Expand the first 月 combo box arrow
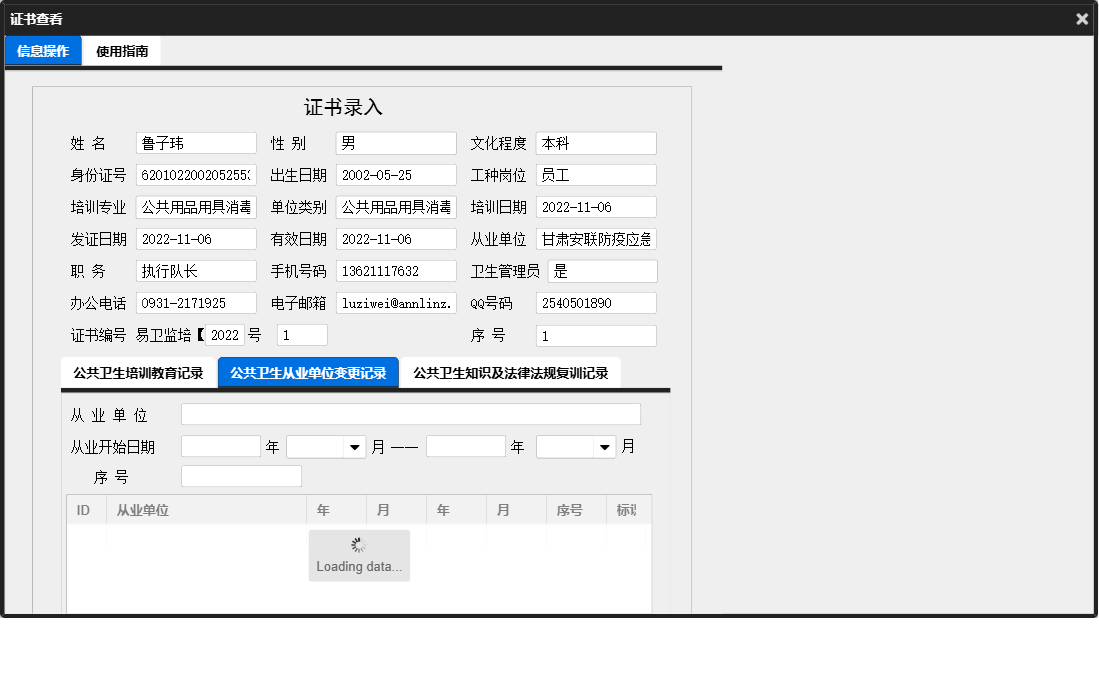 352,446
